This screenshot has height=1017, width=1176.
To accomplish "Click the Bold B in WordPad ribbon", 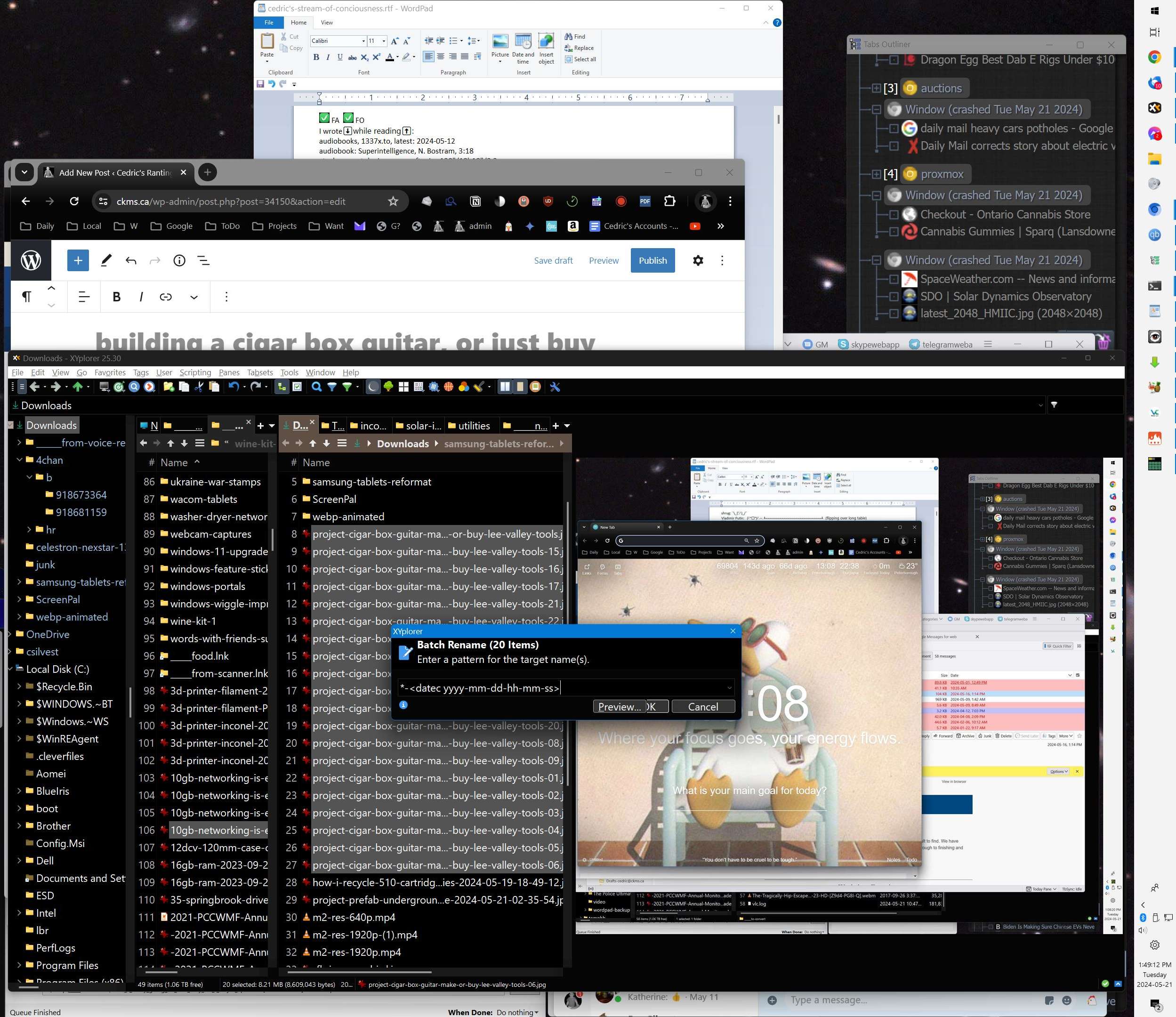I will pyautogui.click(x=316, y=57).
